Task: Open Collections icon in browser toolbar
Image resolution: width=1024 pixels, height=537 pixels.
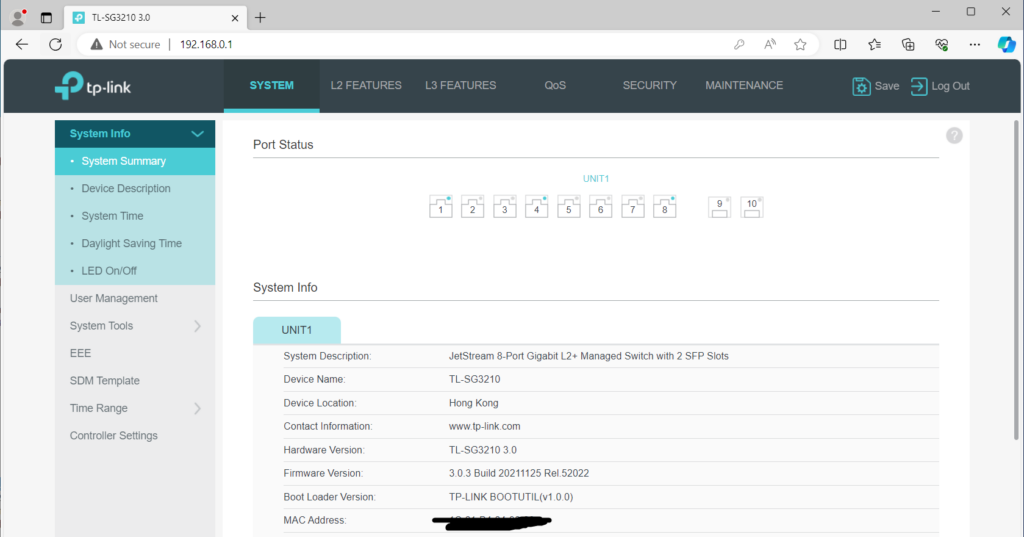Action: (908, 44)
